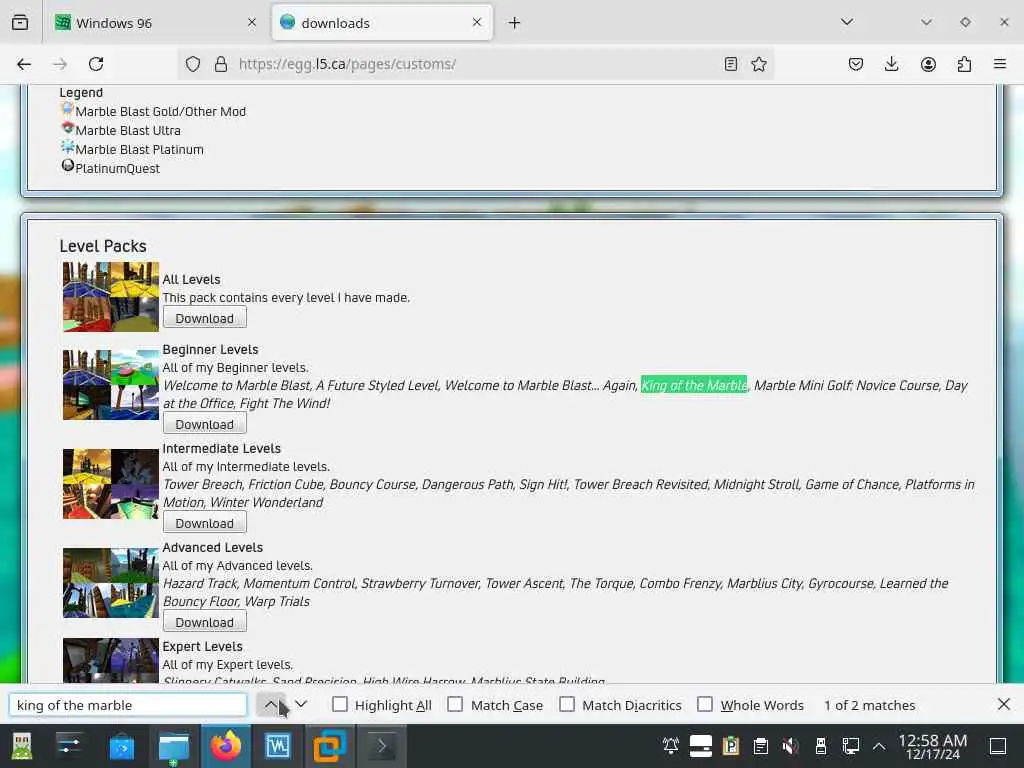Enable the Match Diacritics checkbox

567,704
